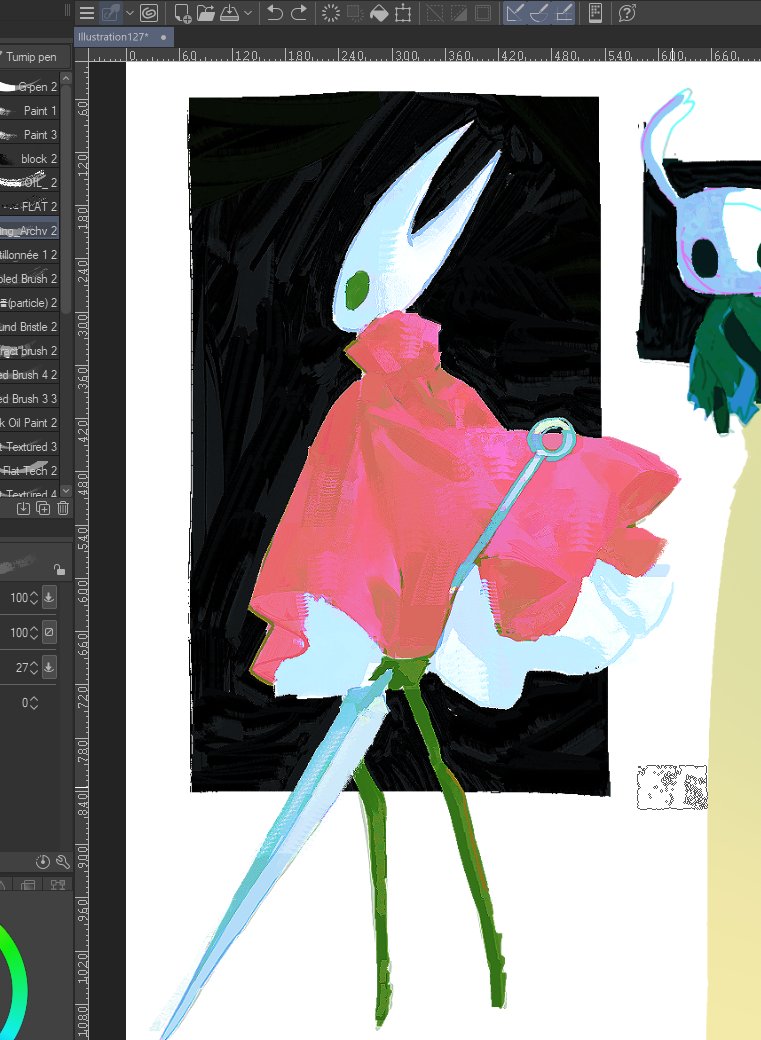Image resolution: width=761 pixels, height=1040 pixels.
Task: Click the brush list scroll up arrow
Action: [66, 79]
